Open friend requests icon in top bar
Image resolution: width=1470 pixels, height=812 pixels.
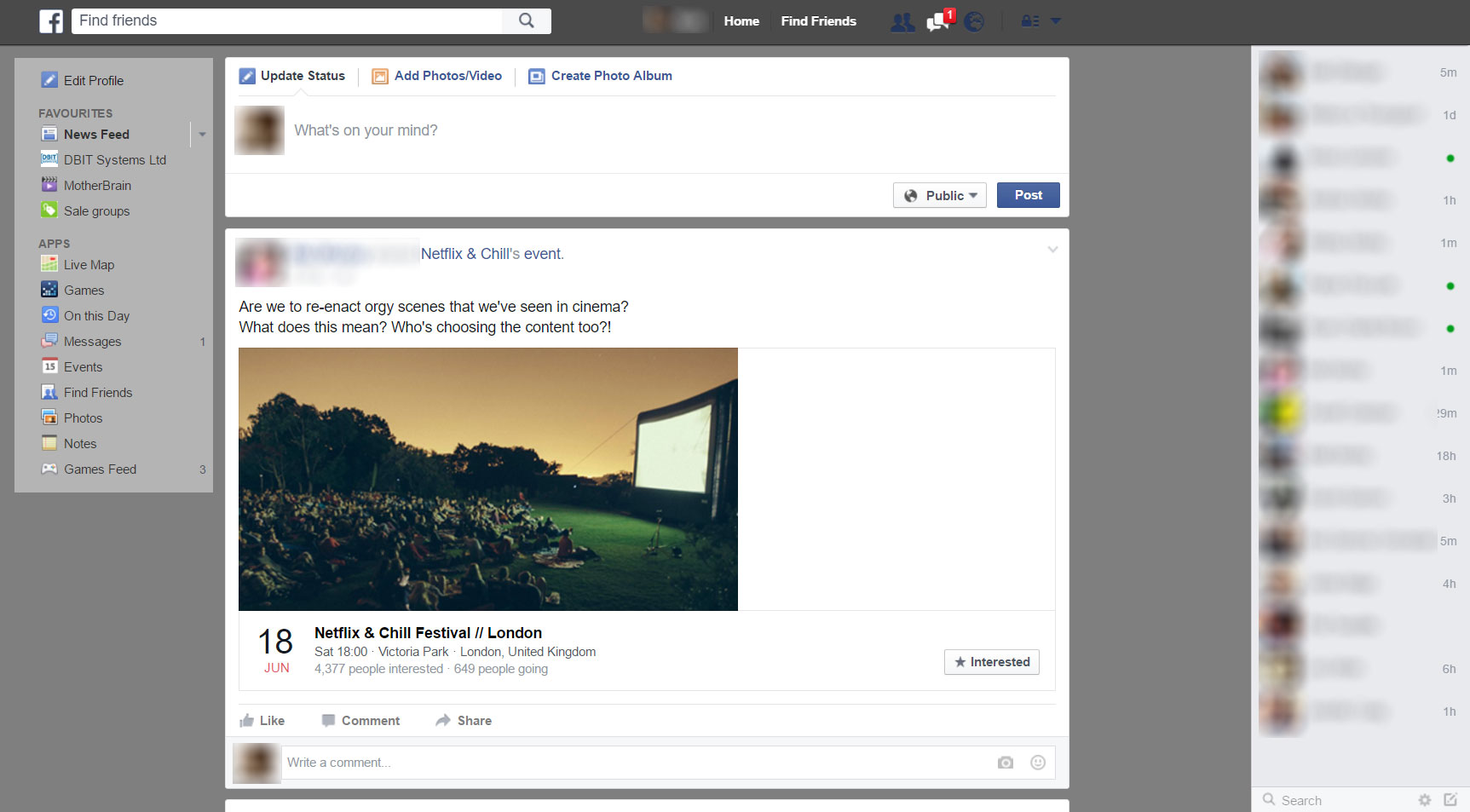coord(902,22)
